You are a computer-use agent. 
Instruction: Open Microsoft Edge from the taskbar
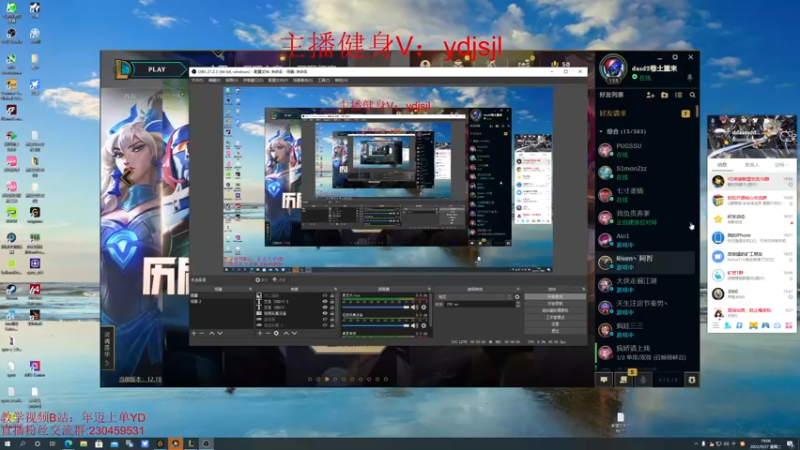[x=68, y=444]
